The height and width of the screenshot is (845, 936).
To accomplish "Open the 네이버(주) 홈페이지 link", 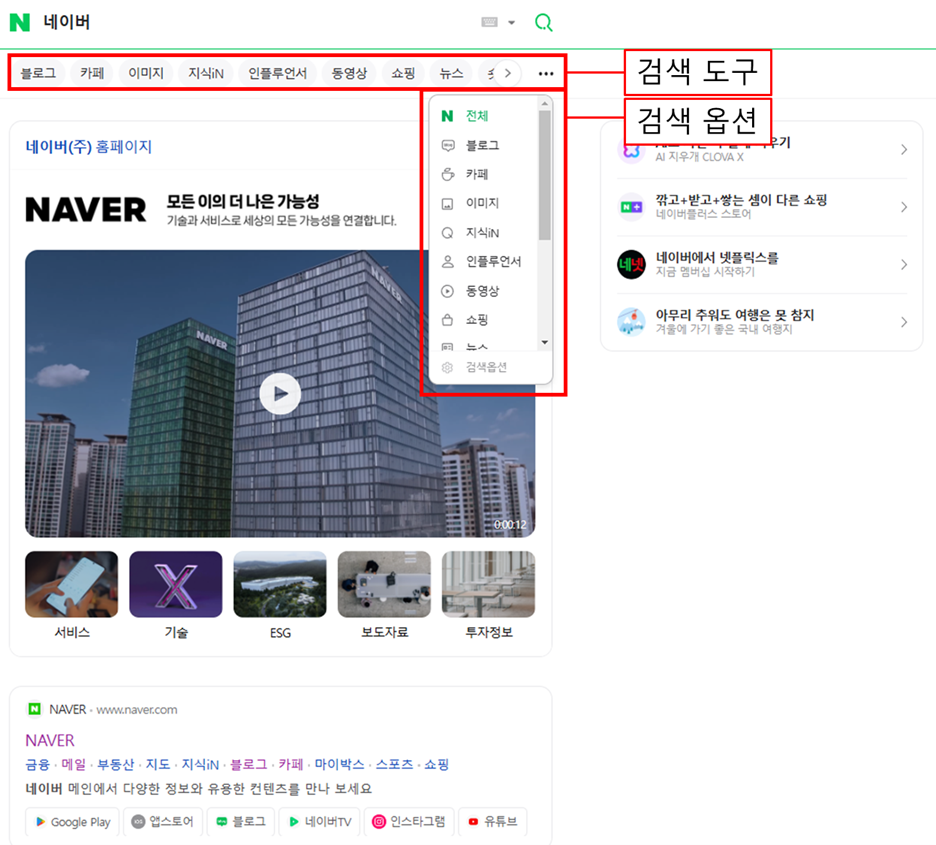I will (x=88, y=146).
